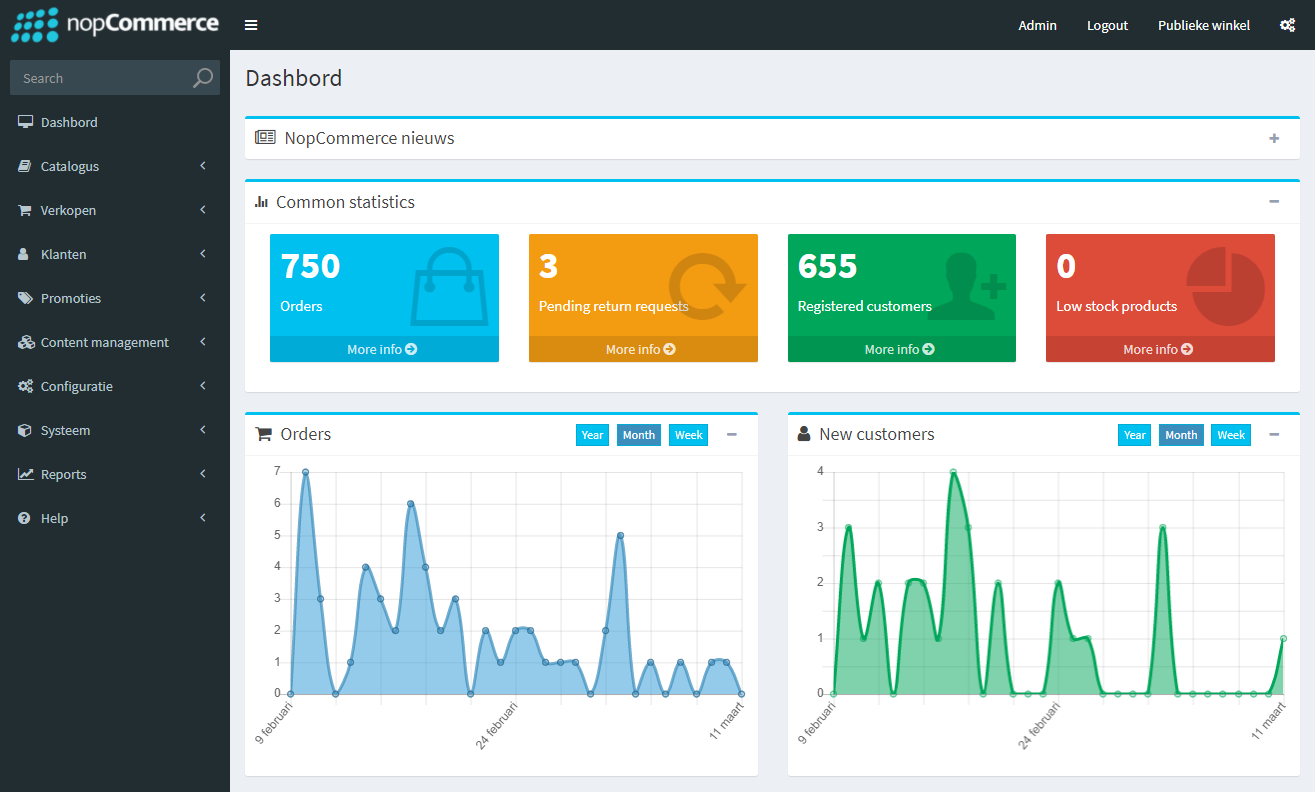Click the Dashbord icon in the sidebar
This screenshot has width=1315, height=792.
pyautogui.click(x=23, y=121)
